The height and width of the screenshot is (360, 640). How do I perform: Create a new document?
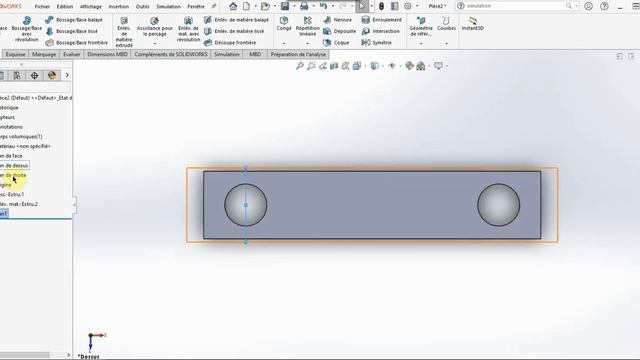point(247,6)
